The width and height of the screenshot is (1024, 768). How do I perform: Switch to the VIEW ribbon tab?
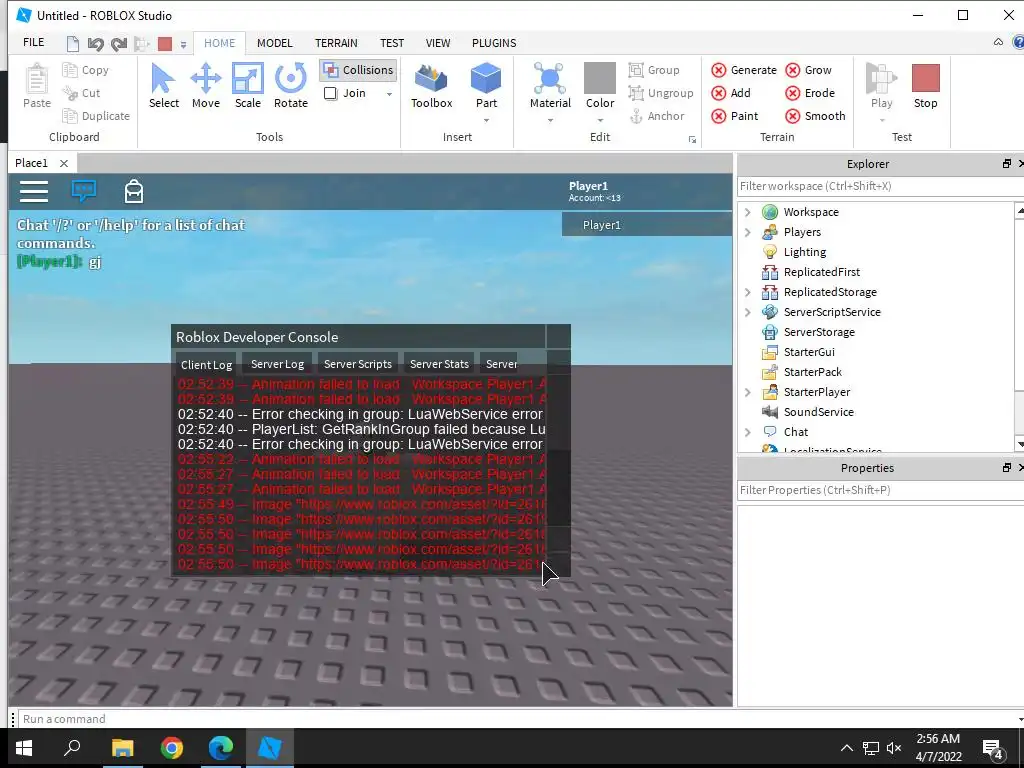click(x=438, y=43)
